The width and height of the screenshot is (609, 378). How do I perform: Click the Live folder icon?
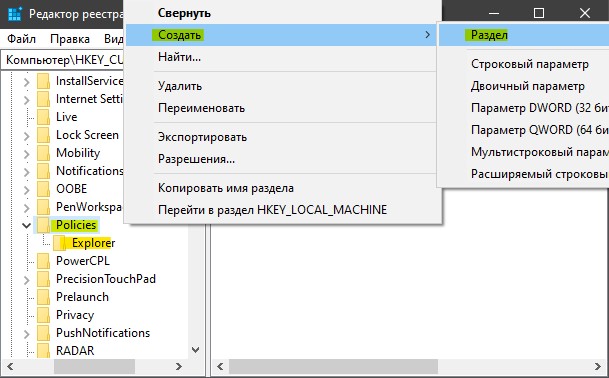(x=44, y=117)
